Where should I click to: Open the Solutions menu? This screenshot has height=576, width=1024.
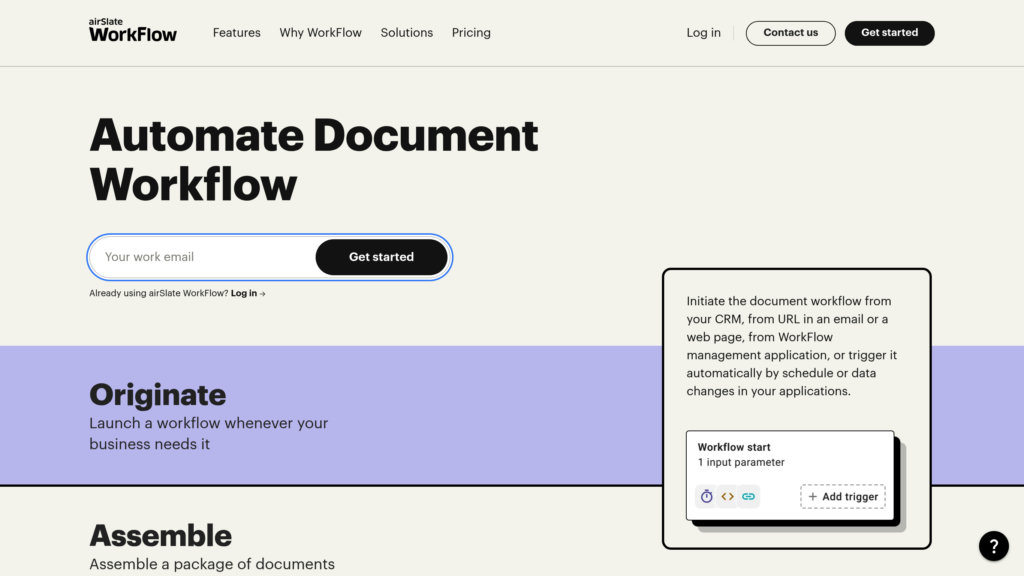(x=407, y=33)
